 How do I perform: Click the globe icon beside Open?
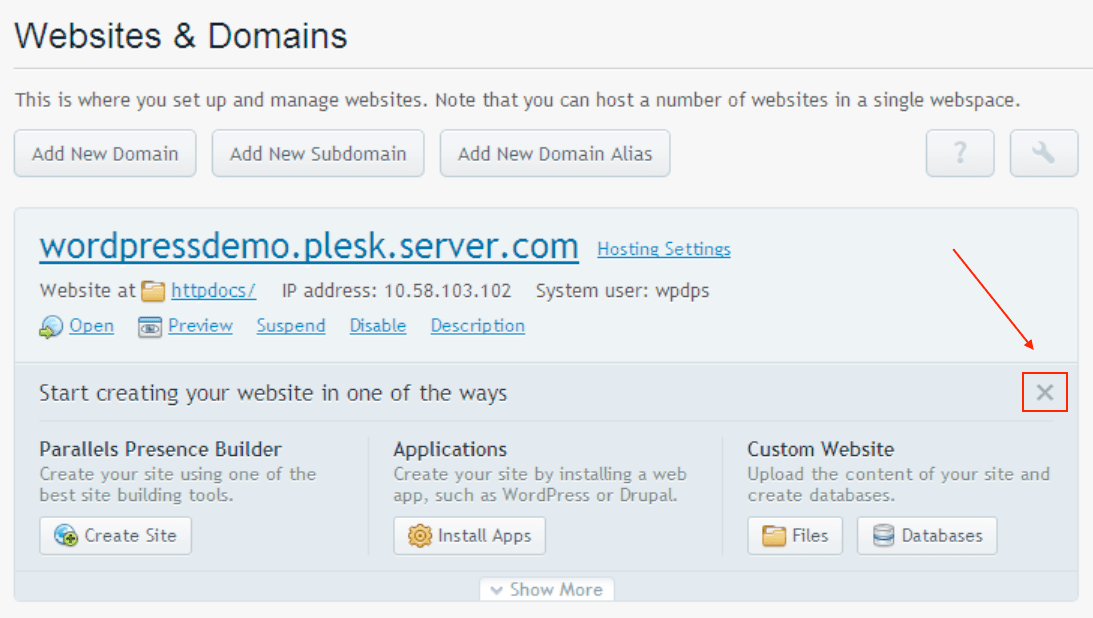[x=51, y=327]
